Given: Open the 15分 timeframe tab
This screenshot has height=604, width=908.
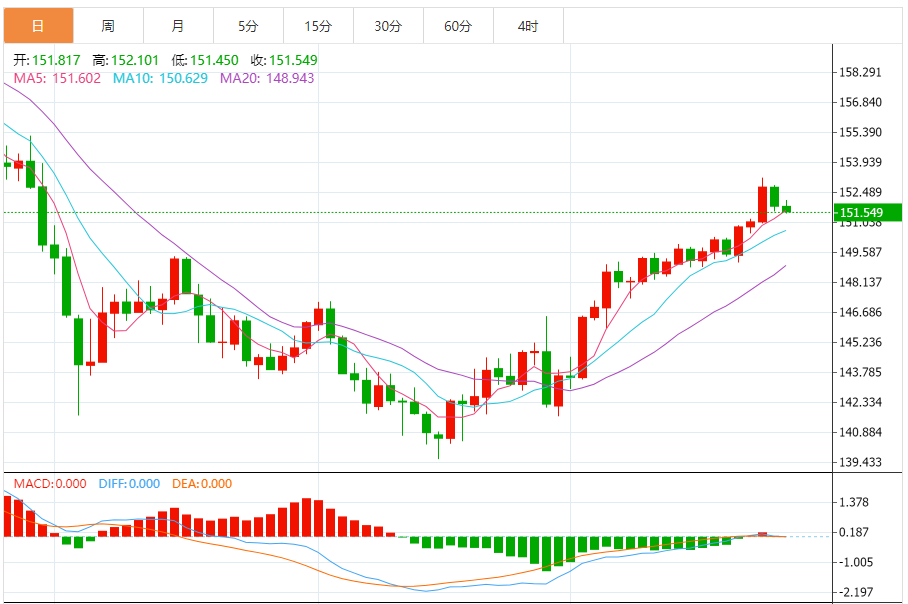Looking at the screenshot, I should click(x=318, y=25).
